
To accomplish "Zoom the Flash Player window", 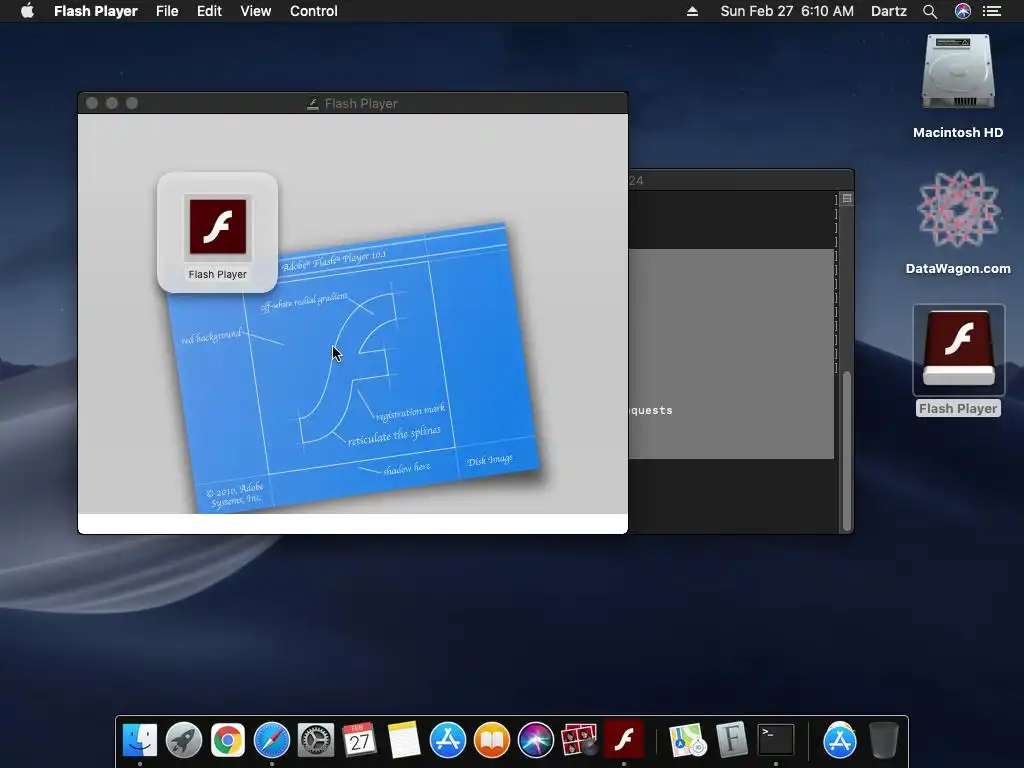I will (132, 103).
